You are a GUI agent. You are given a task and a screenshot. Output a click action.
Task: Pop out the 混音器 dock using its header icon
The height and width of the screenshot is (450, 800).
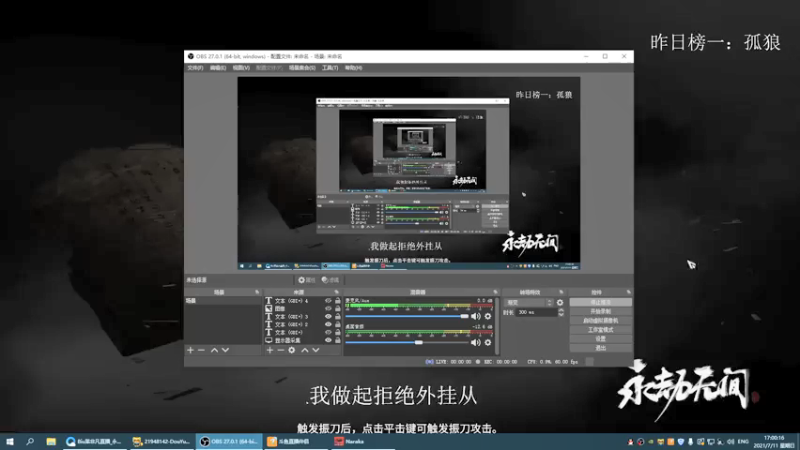[495, 292]
